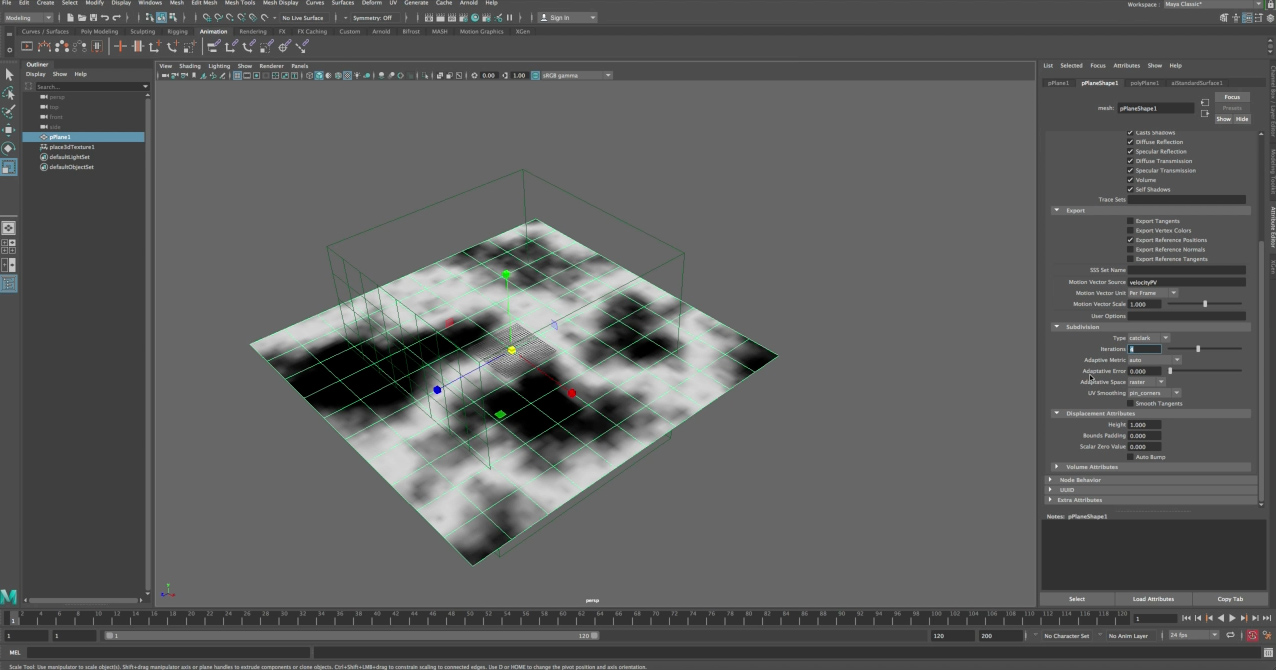Click the Set Key red plus shelf icon
Viewport: 1276px width, 670px height.
(119, 46)
